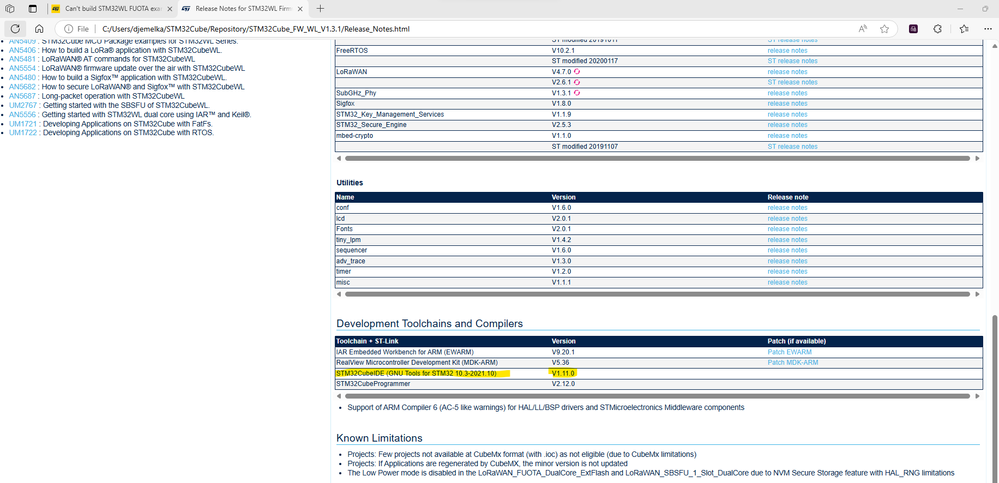Screen dimensions: 999x483
Task: Open timer utility release notes link
Action: pyautogui.click(x=787, y=271)
